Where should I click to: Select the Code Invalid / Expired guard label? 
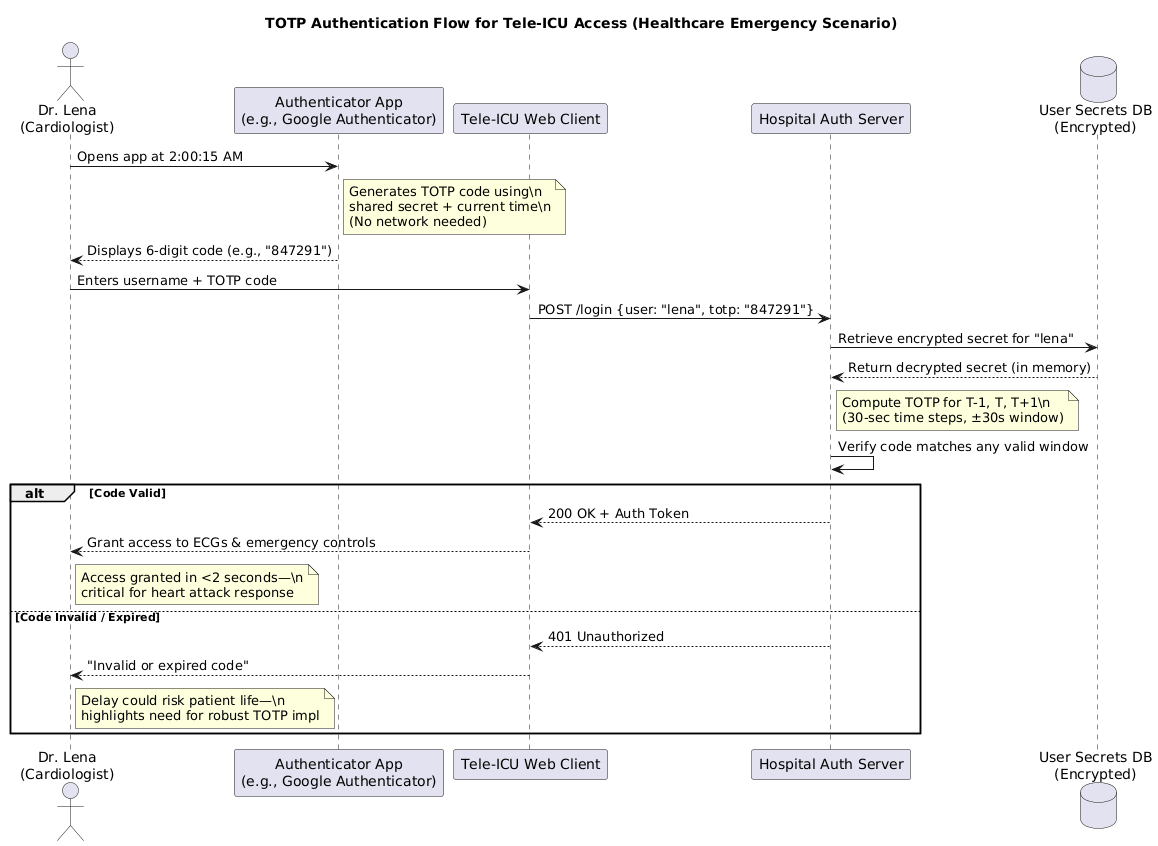(x=87, y=617)
